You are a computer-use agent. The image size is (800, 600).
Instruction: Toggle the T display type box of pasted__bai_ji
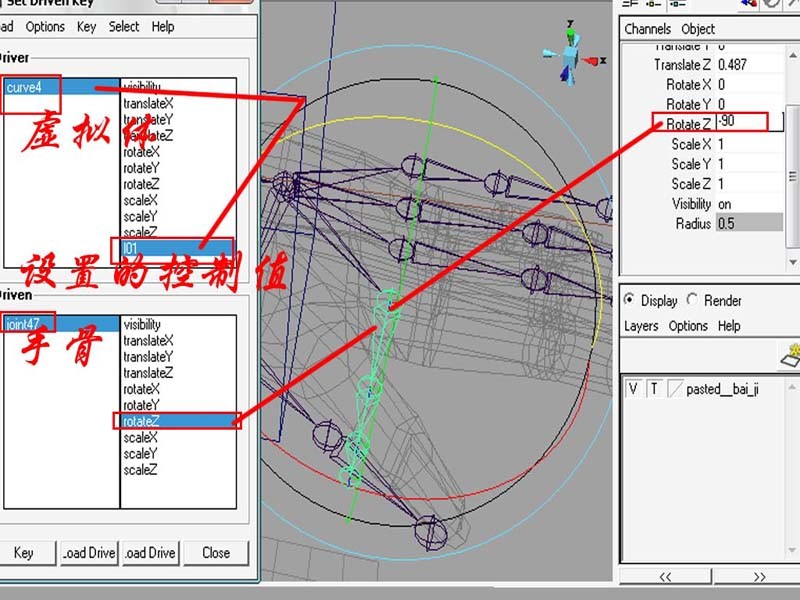tap(654, 389)
